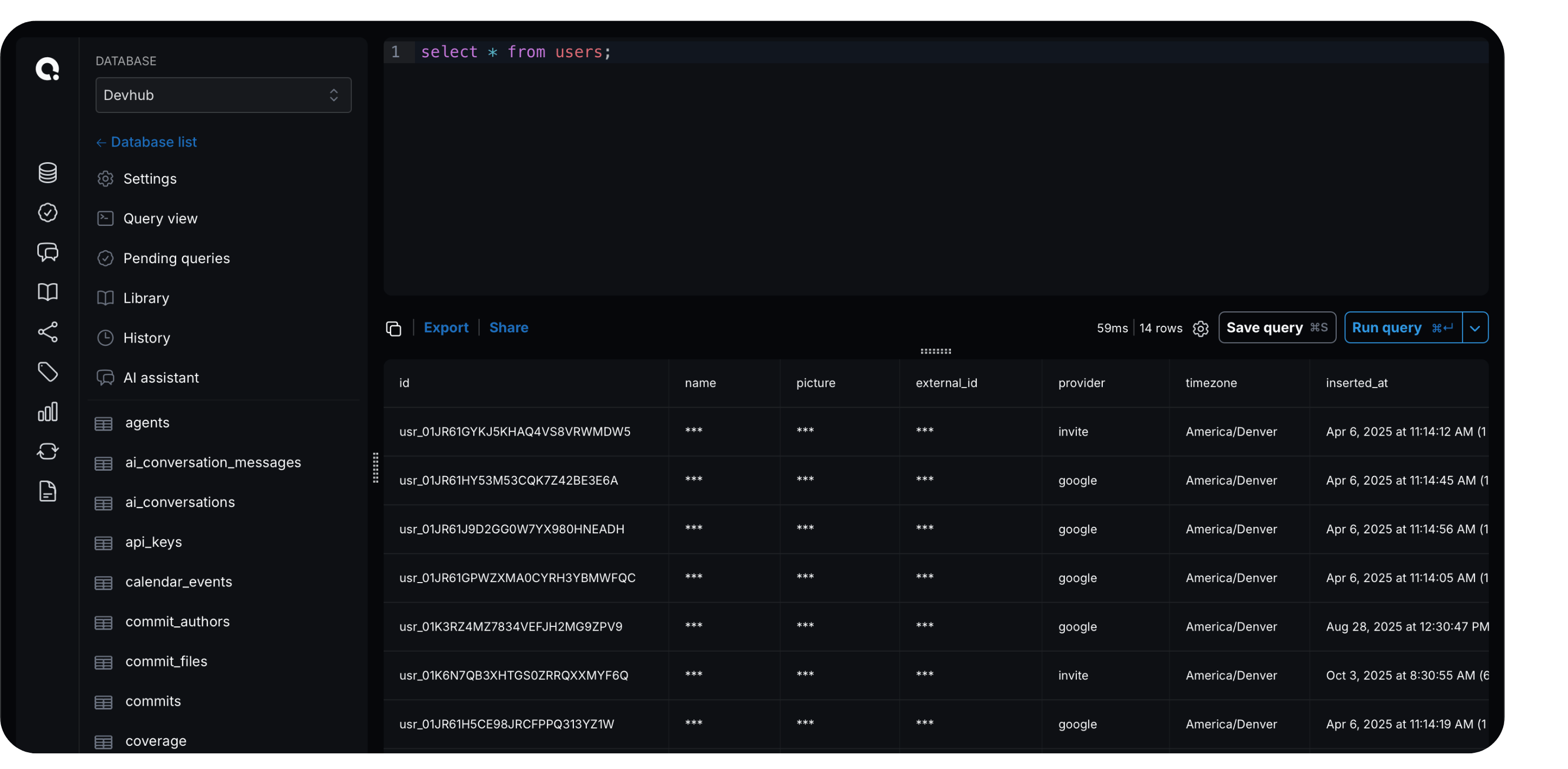Screen dimensions: 1568x769
Task: Click the document file icon in left rail
Action: [48, 491]
